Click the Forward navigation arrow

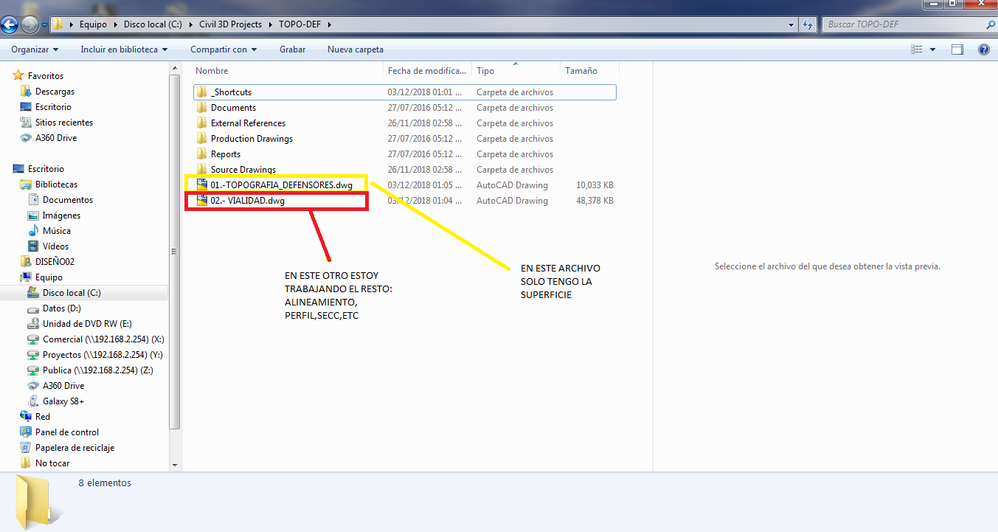[x=29, y=25]
